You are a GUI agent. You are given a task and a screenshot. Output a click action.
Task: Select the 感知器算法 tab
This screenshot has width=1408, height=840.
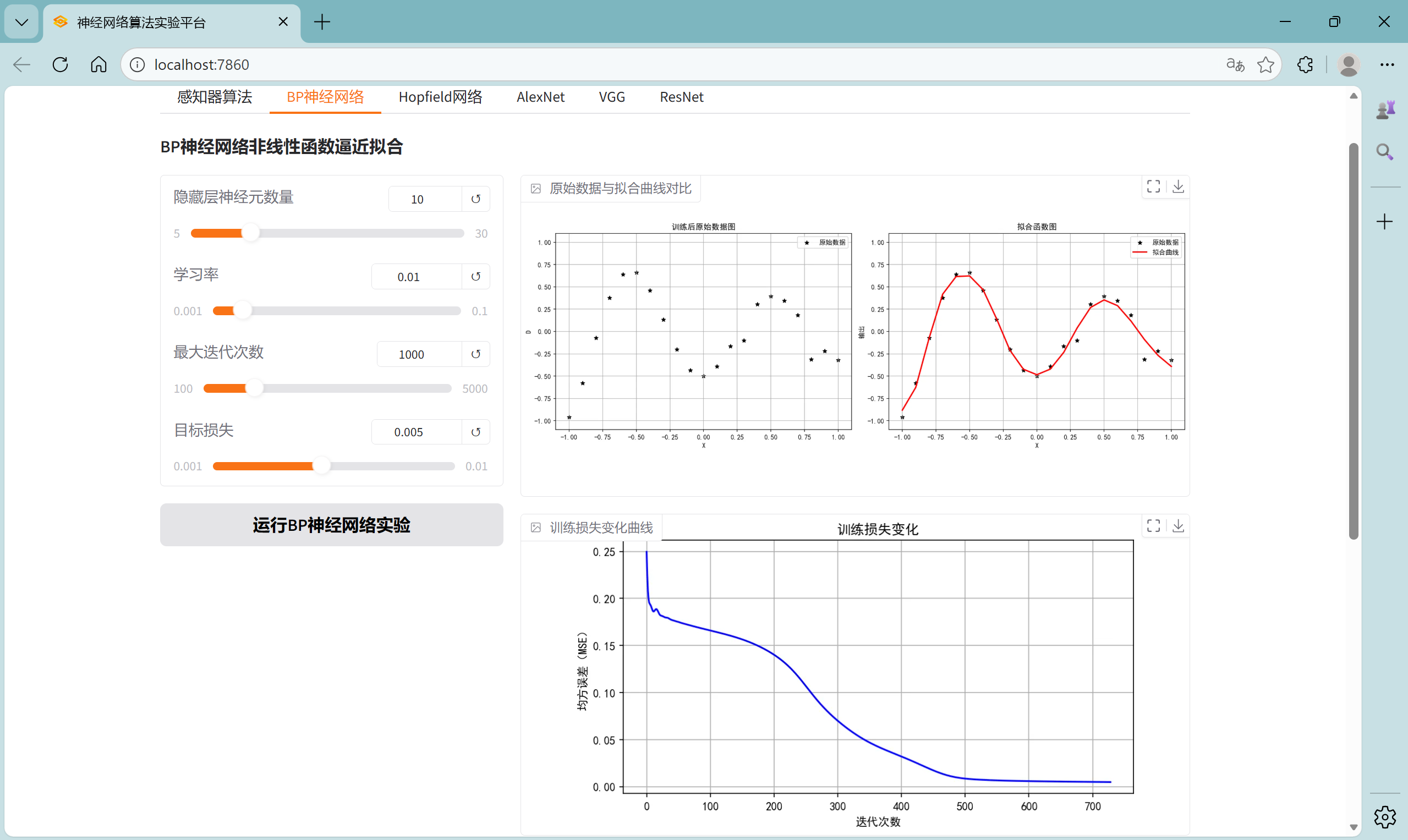pyautogui.click(x=214, y=97)
